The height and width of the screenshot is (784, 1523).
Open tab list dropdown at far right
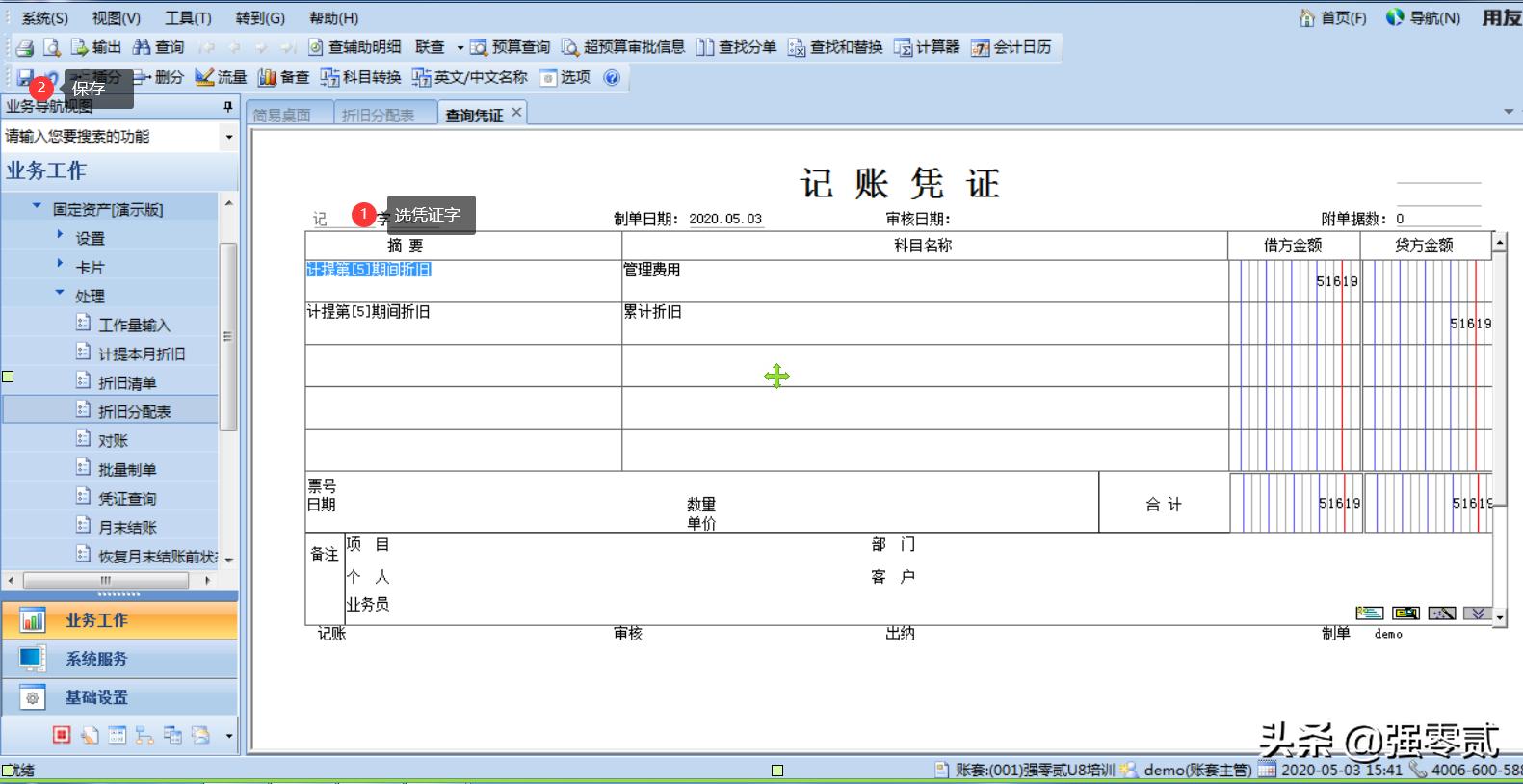(1509, 113)
